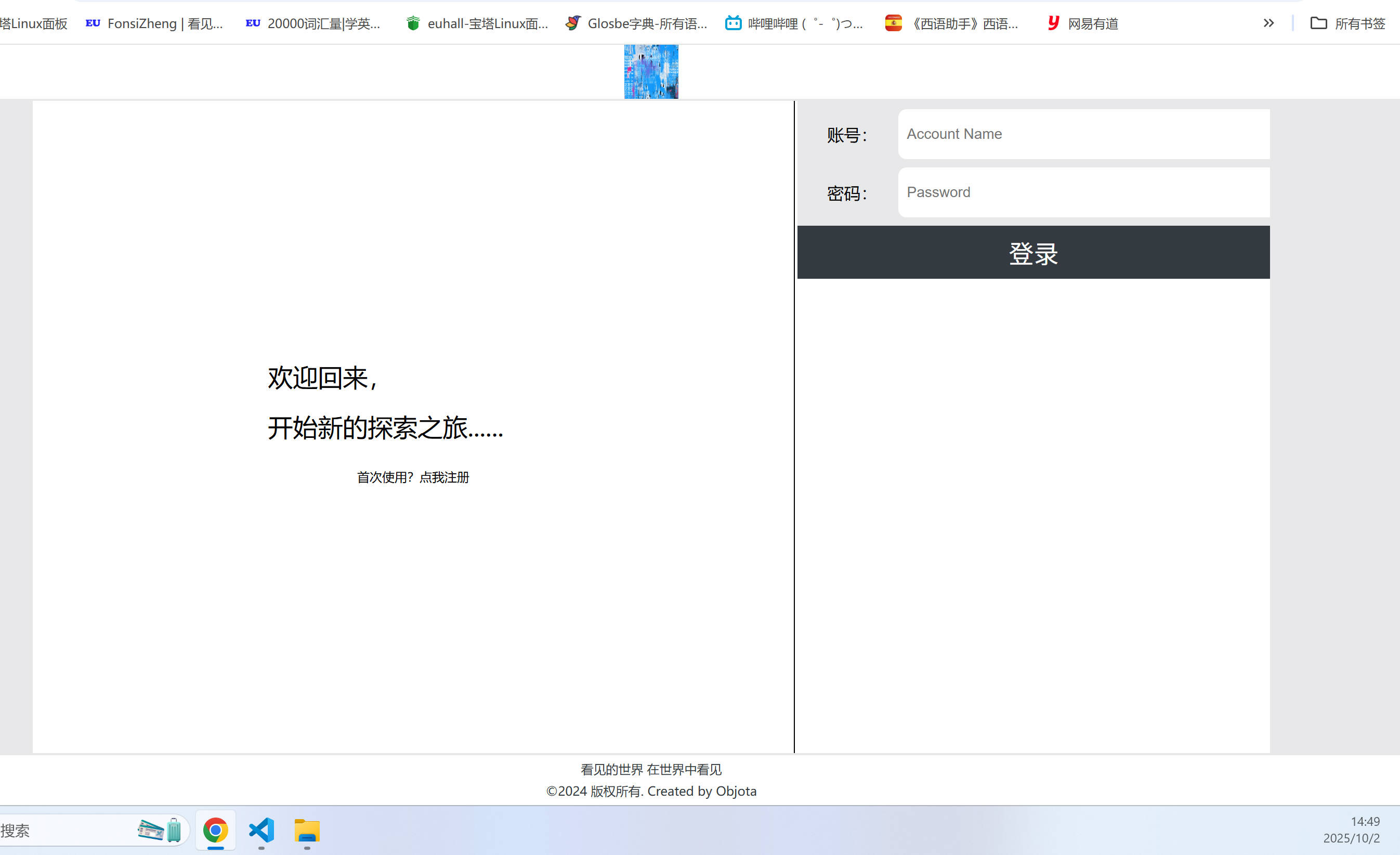Open the euhall-宝塔Linux bookmark
This screenshot has height=855, width=1400.
click(477, 23)
